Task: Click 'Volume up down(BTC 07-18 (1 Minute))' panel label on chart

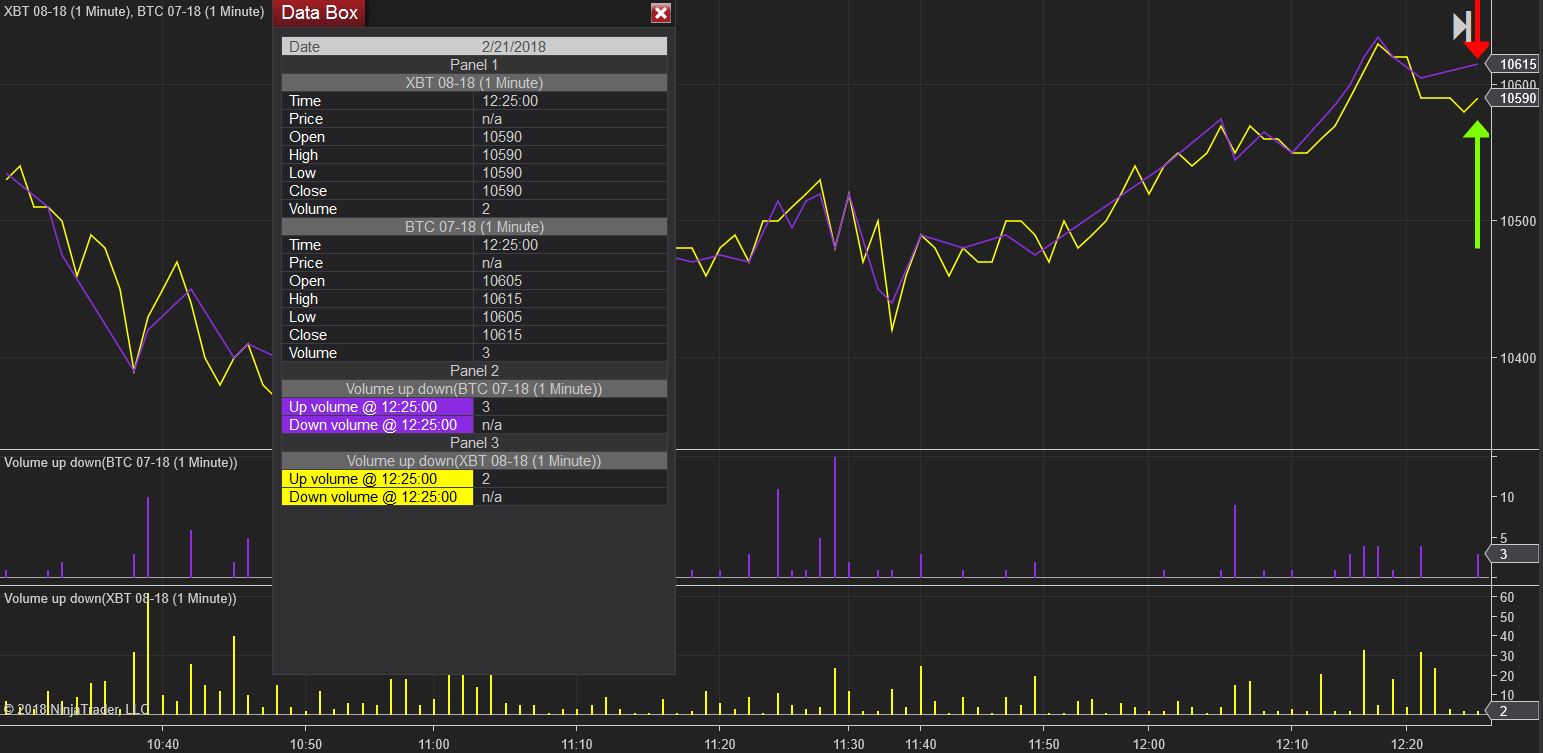Action: coord(121,463)
